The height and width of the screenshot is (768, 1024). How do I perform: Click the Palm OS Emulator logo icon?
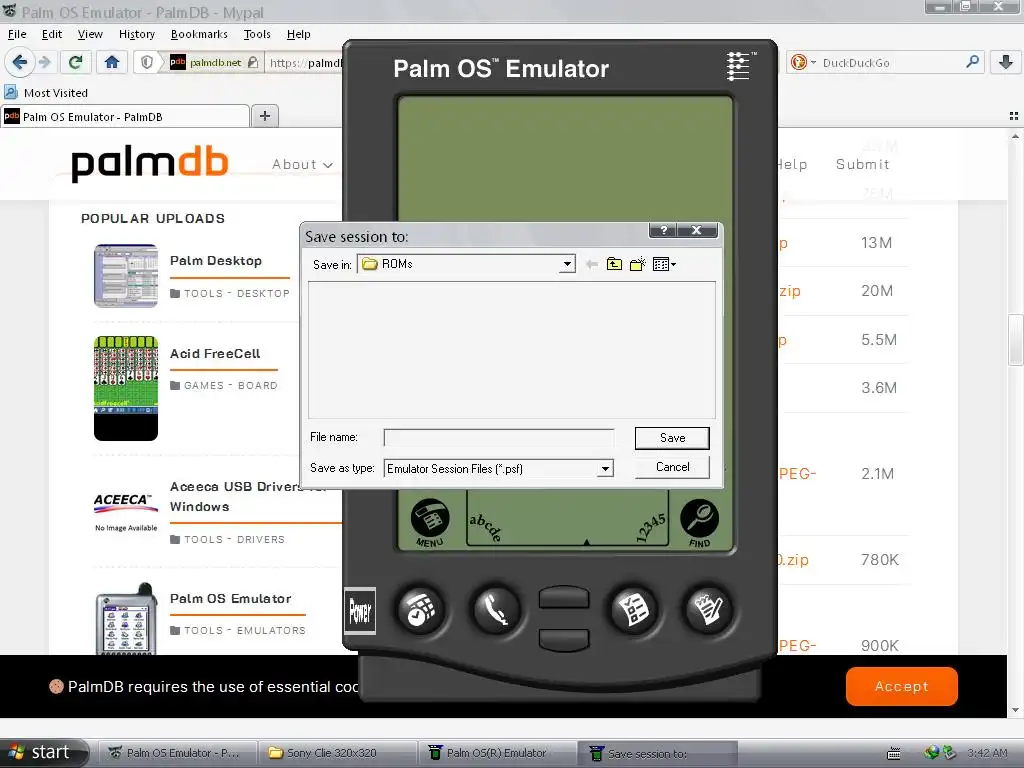pyautogui.click(x=740, y=67)
